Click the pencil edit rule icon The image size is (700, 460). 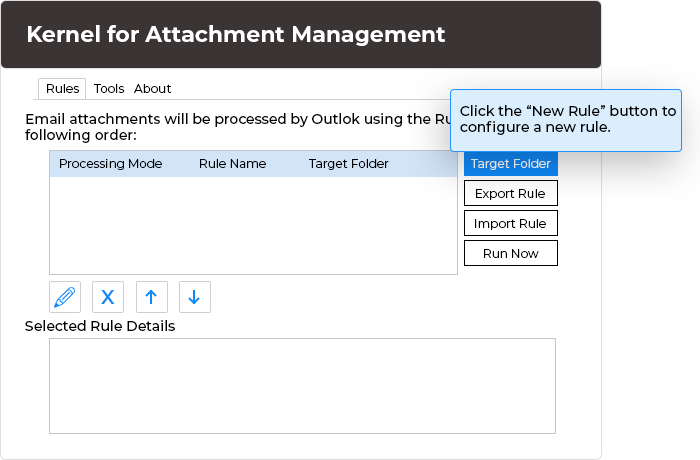tap(65, 297)
